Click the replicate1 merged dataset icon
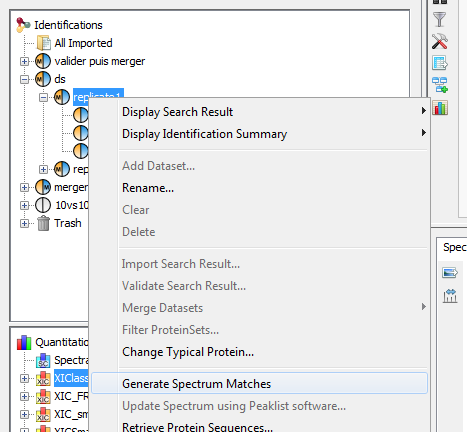The image size is (467, 432). click(62, 97)
